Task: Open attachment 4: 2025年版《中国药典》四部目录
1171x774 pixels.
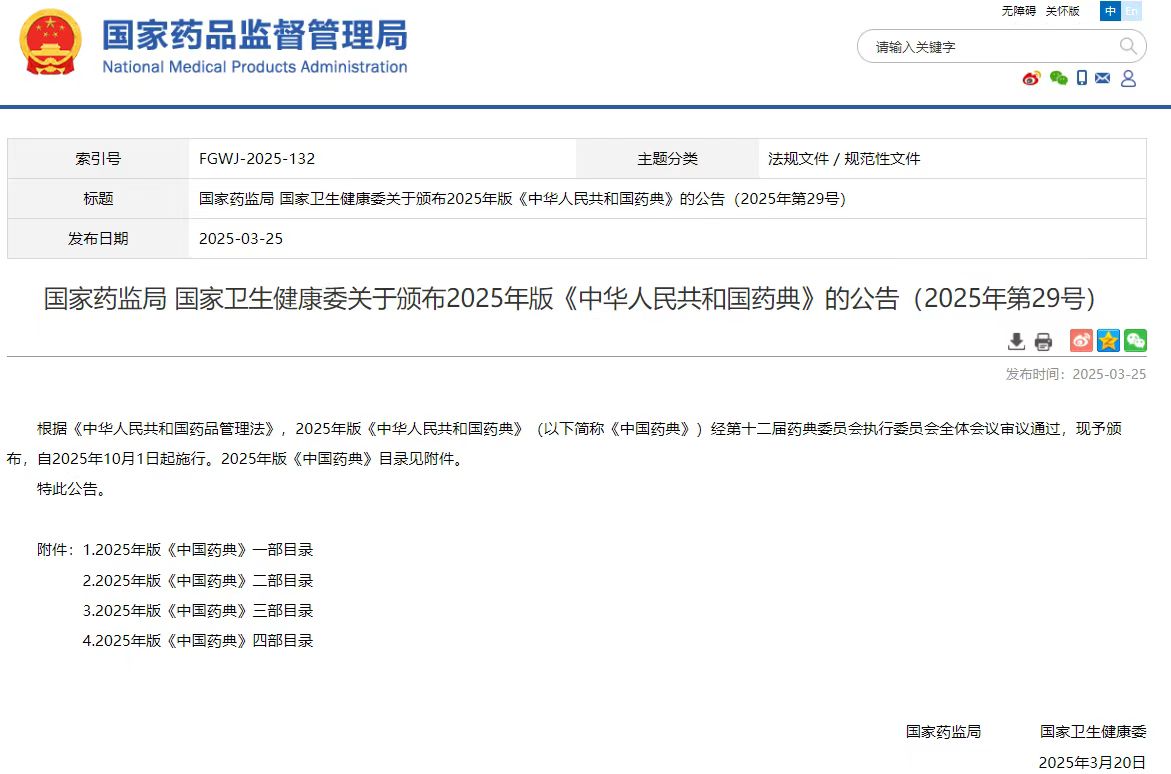Action: click(x=197, y=640)
